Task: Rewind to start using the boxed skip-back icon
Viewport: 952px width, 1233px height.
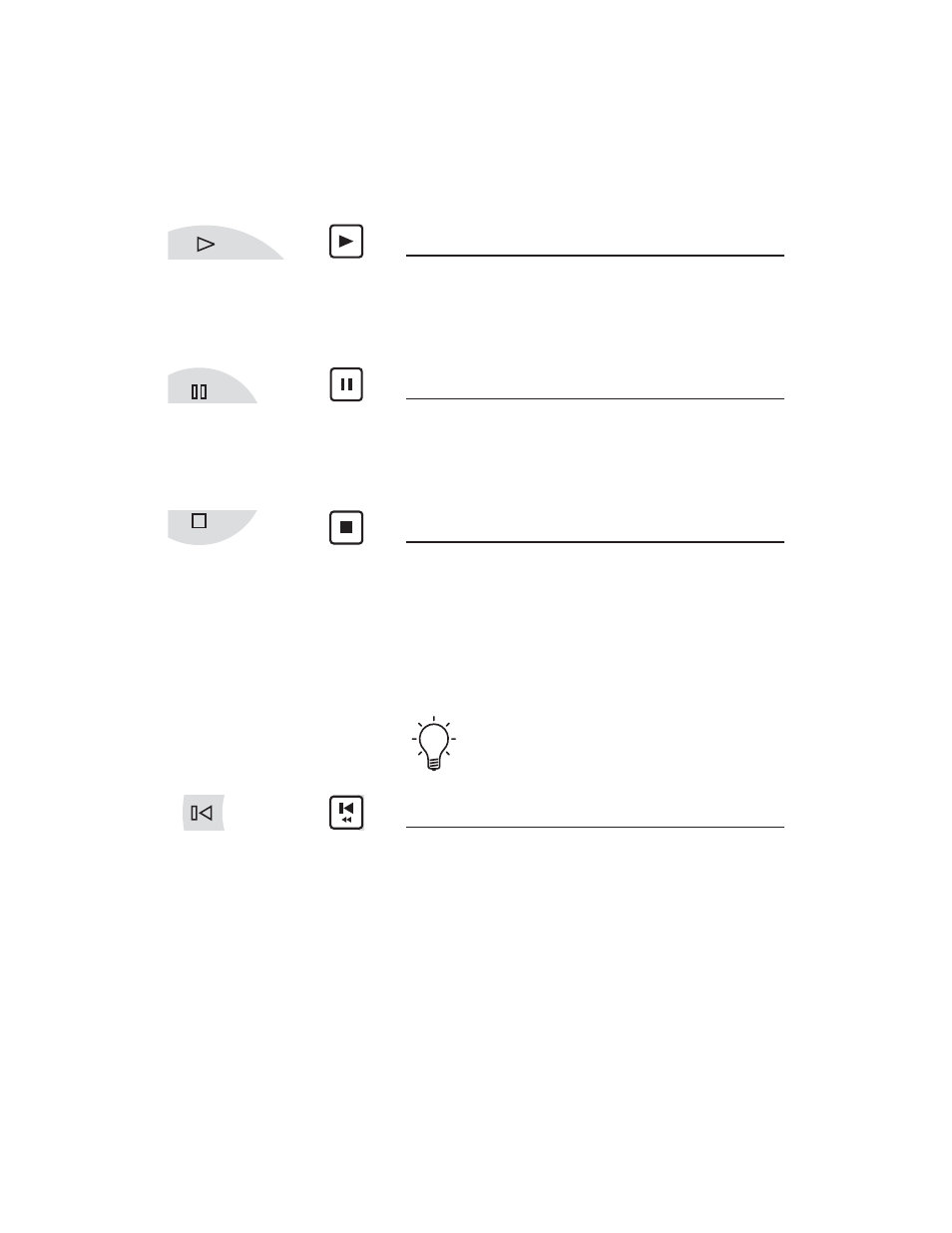Action: (x=346, y=813)
